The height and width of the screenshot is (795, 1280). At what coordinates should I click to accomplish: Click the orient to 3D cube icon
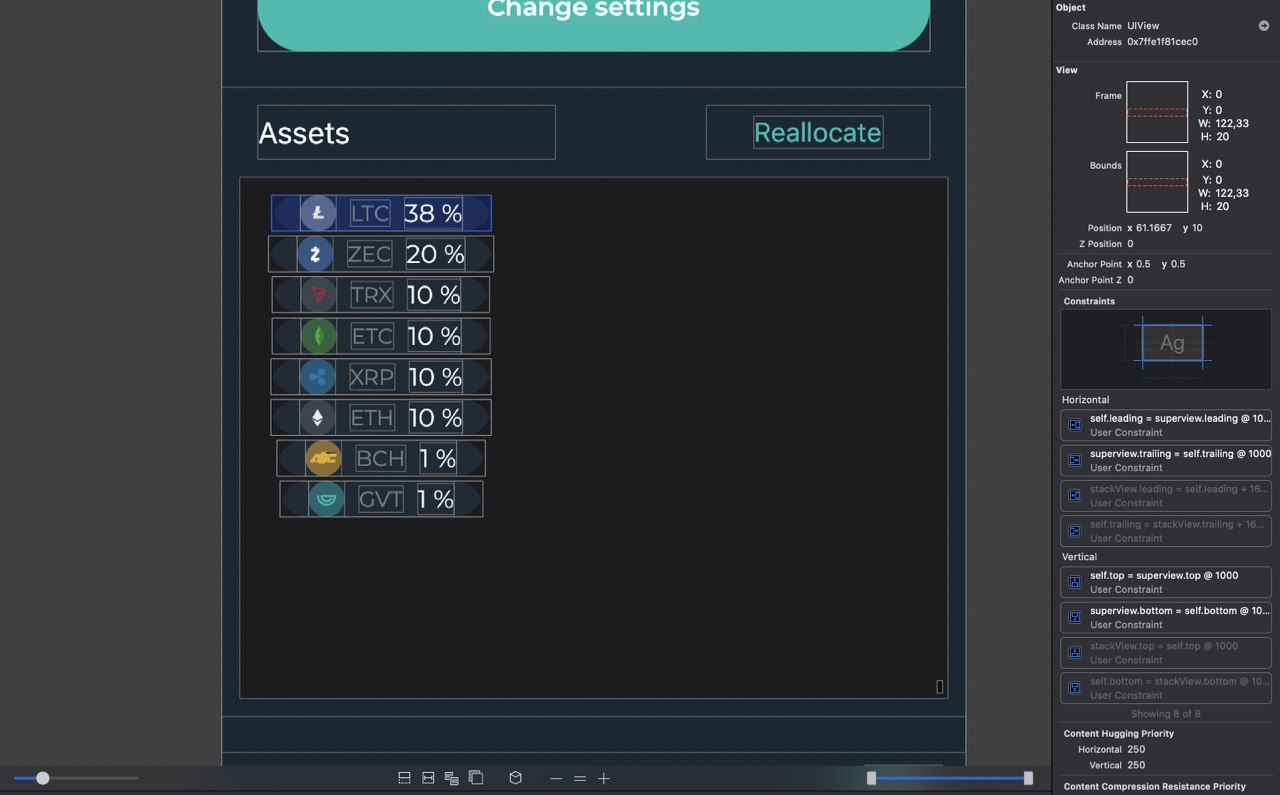tap(515, 778)
